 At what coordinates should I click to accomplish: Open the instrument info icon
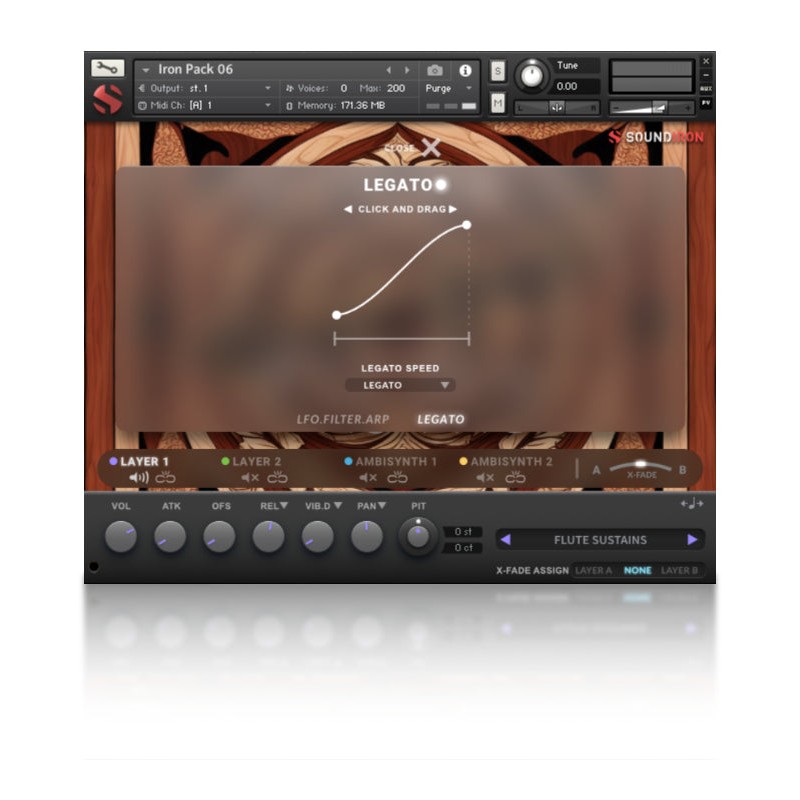465,70
